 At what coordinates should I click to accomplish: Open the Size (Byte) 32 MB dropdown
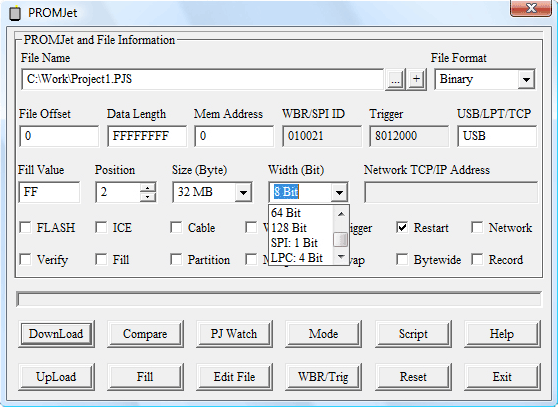click(243, 192)
